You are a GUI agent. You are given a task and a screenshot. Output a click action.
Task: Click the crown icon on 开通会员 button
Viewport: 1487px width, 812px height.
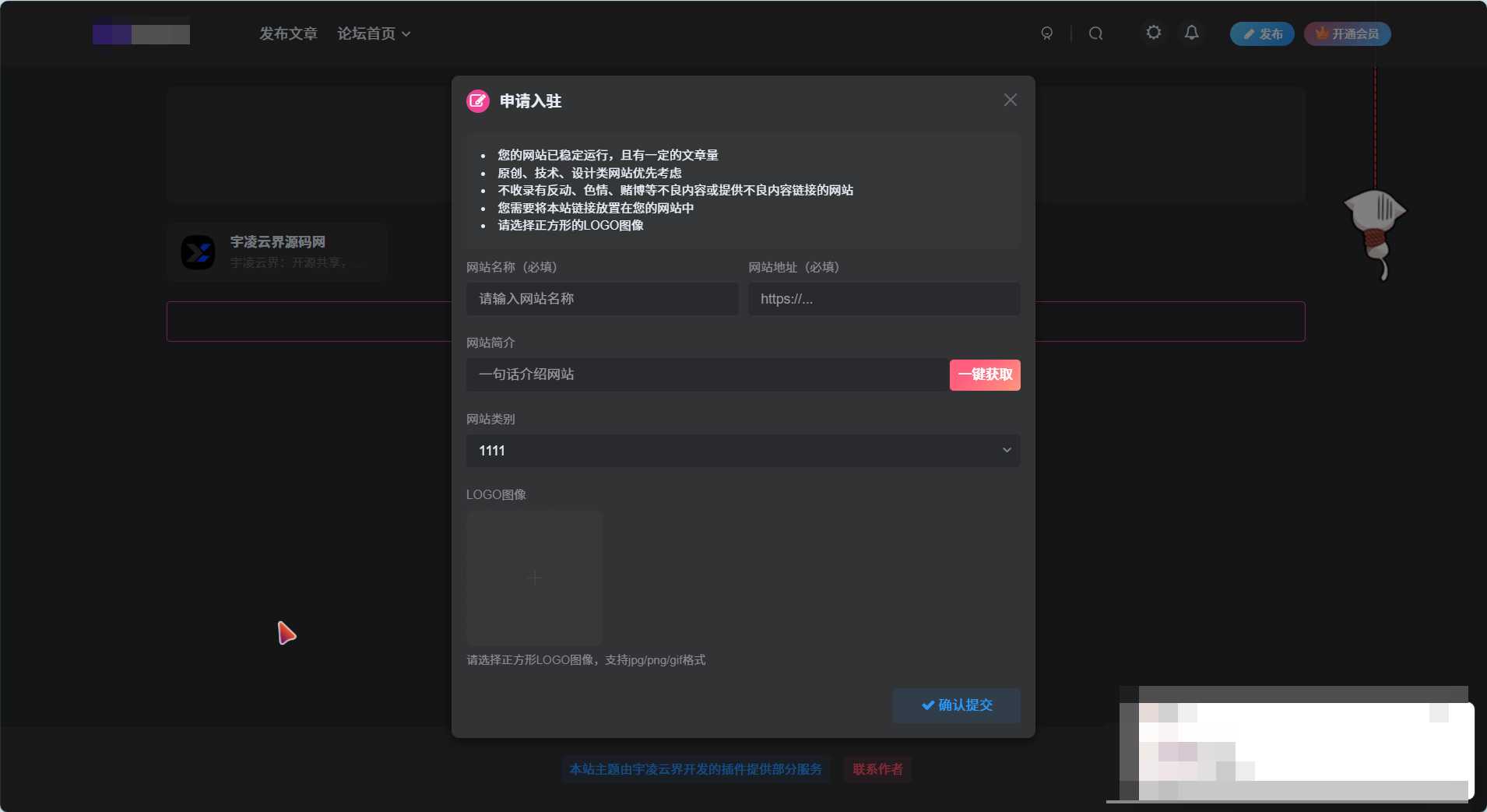click(1321, 33)
